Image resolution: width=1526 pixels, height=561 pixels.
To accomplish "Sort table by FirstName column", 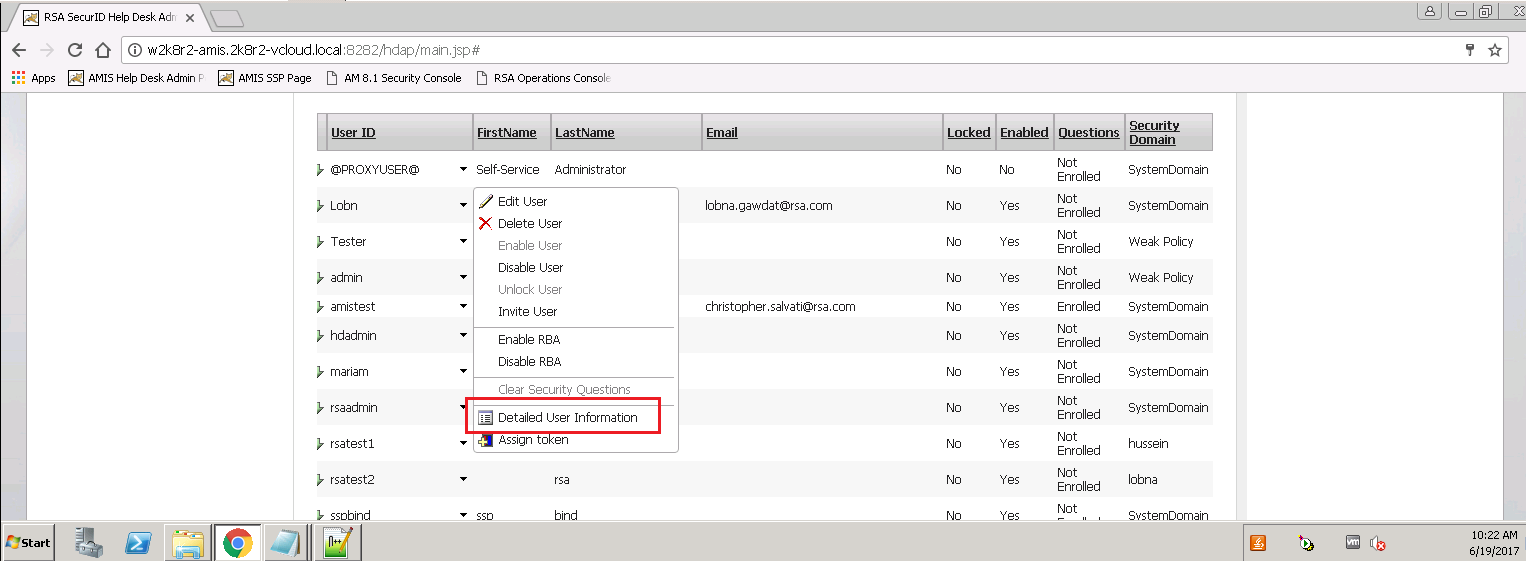I will tap(506, 132).
